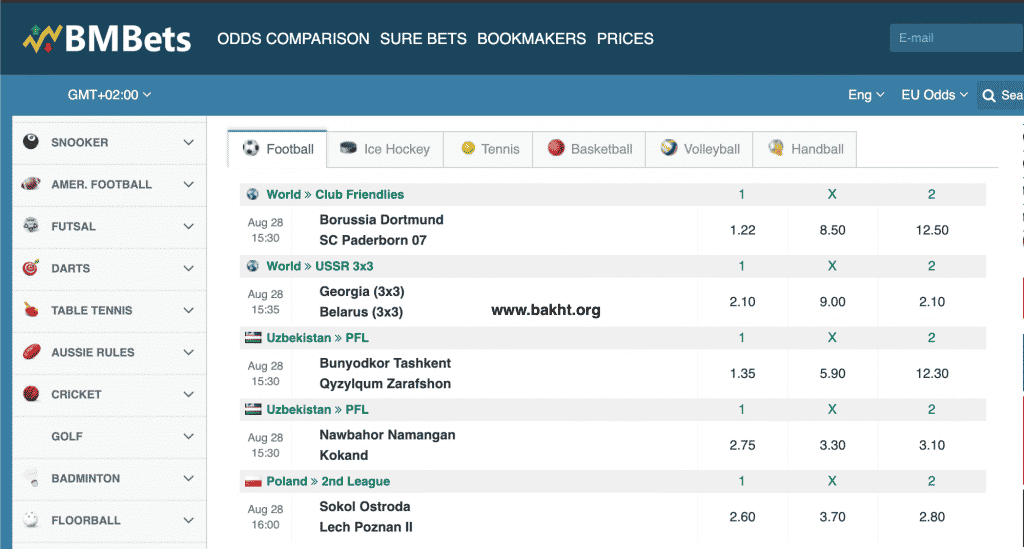1024x549 pixels.
Task: Switch to the Basketball tab
Action: point(589,149)
